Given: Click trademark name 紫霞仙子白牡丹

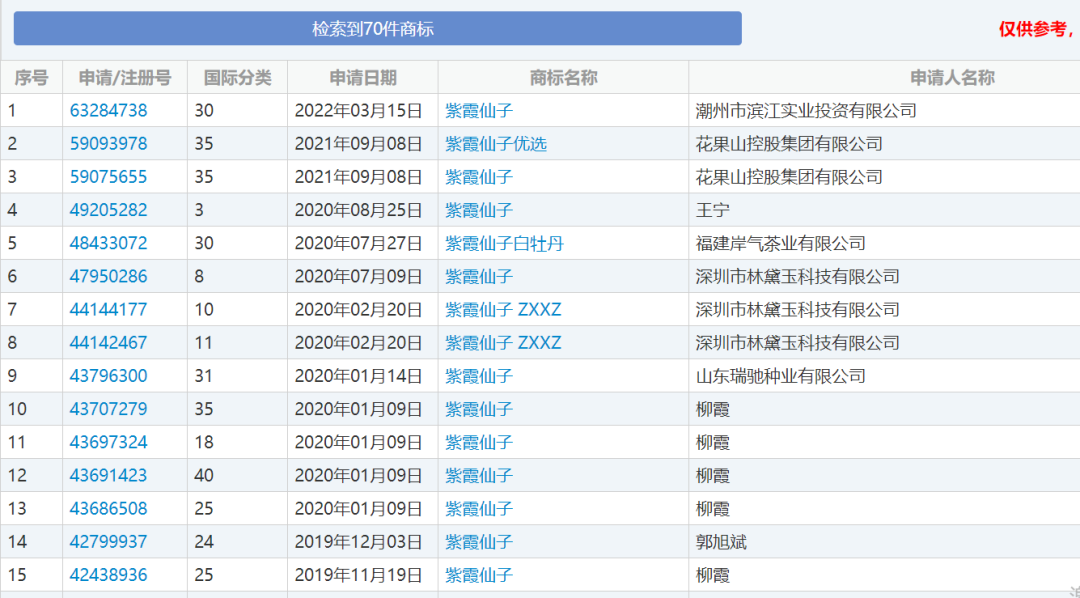Looking at the screenshot, I should (504, 243).
